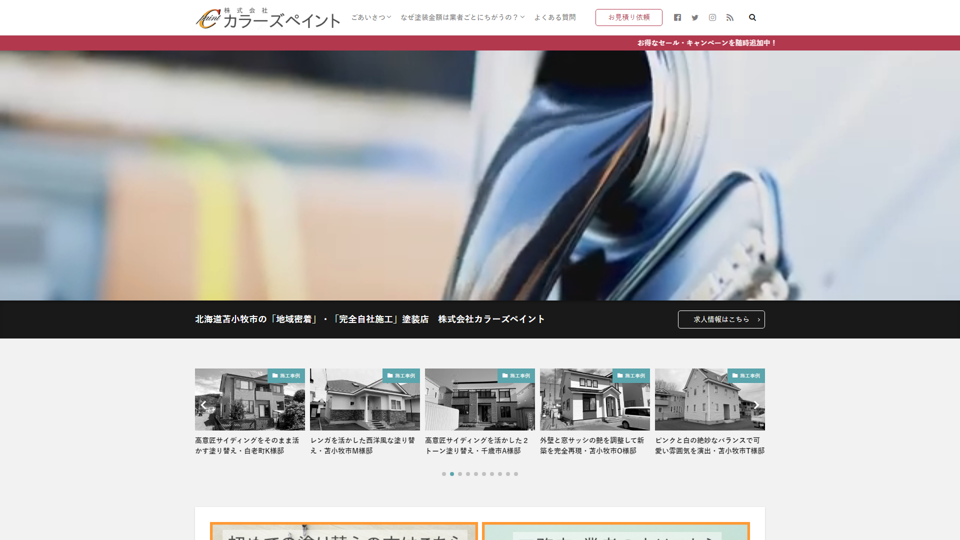Click the お見積り依頼 button

(x=628, y=17)
